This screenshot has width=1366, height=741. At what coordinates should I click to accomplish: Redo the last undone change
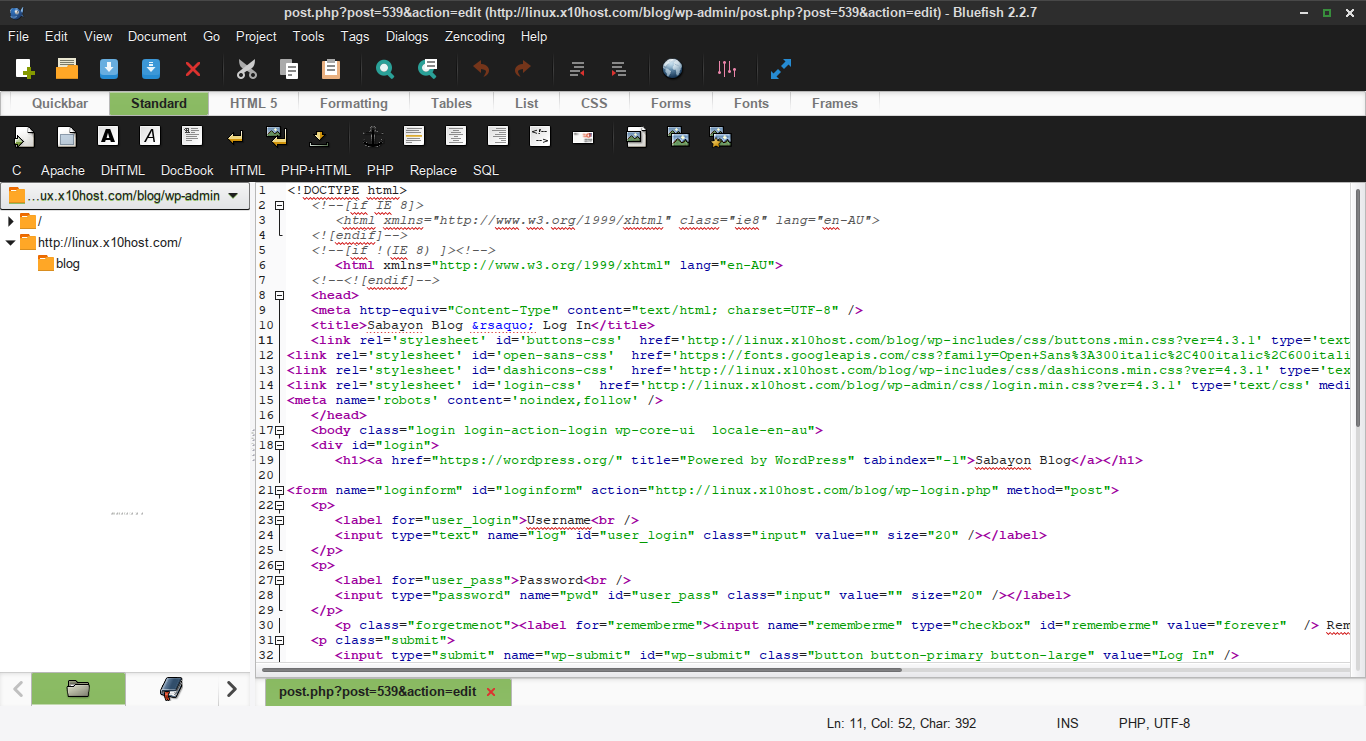[x=523, y=69]
